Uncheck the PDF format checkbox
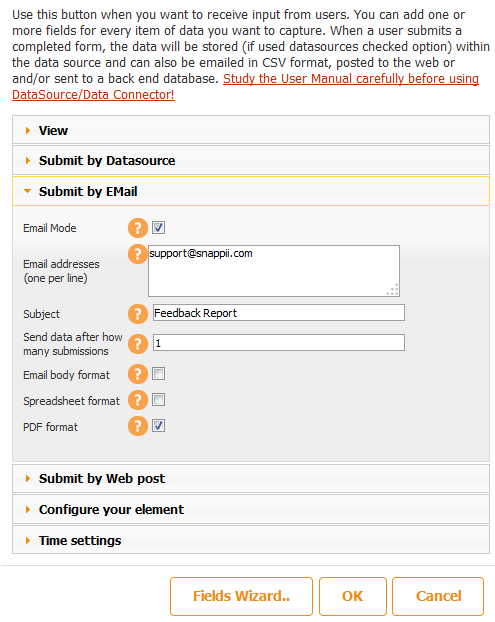495x622 pixels. 159,426
